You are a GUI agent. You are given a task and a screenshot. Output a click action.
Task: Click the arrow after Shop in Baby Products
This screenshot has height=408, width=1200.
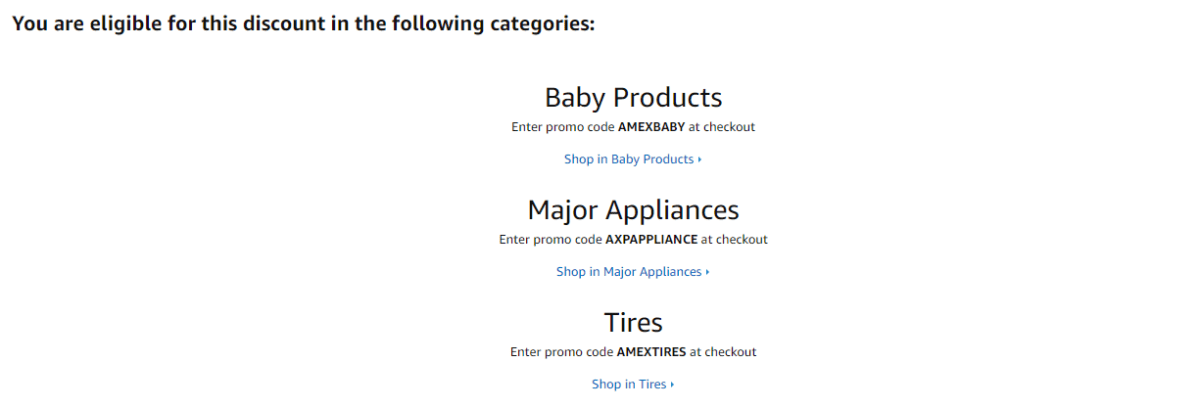coord(699,160)
